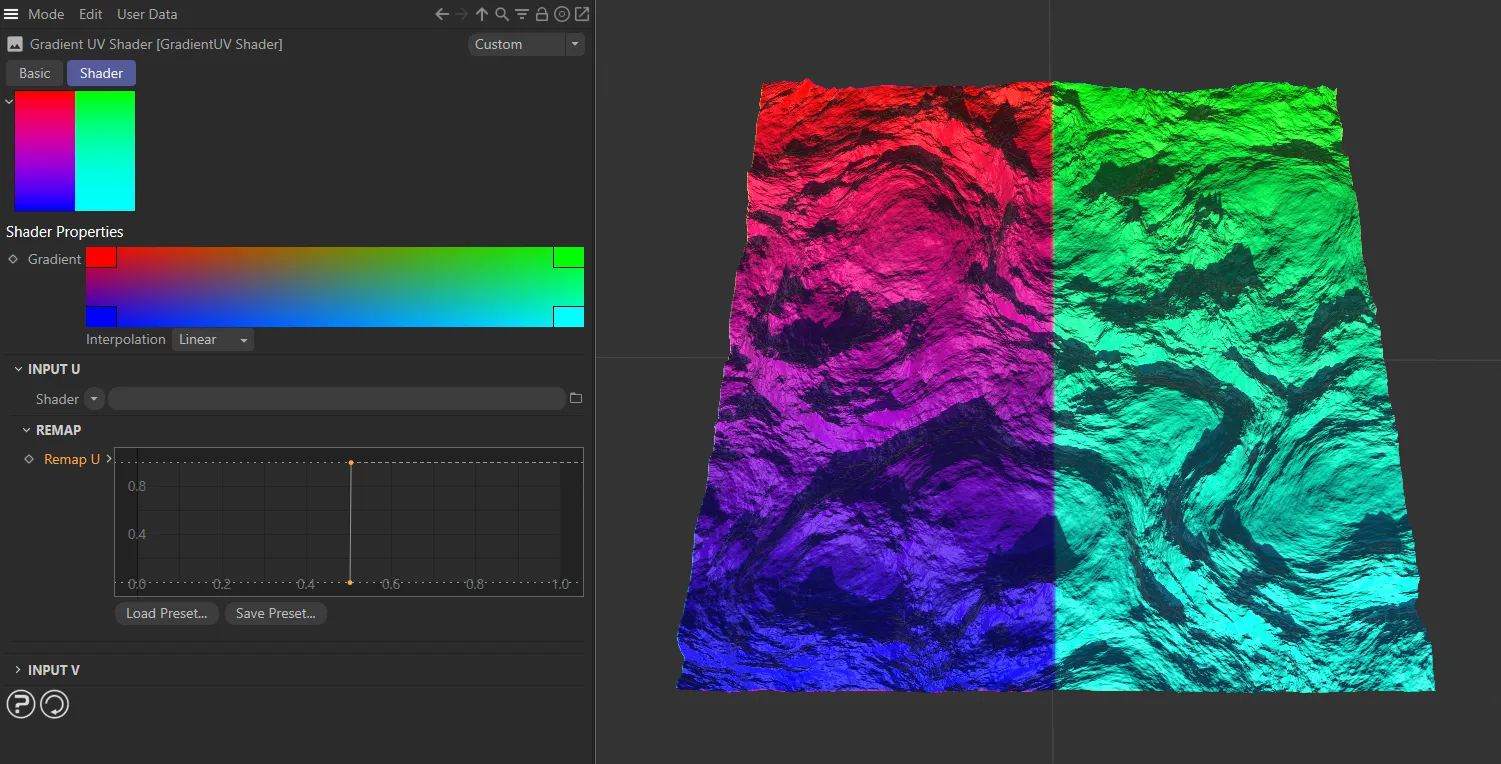Open a new window with the external link icon
Viewport: 1501px width, 764px height.
pyautogui.click(x=581, y=14)
